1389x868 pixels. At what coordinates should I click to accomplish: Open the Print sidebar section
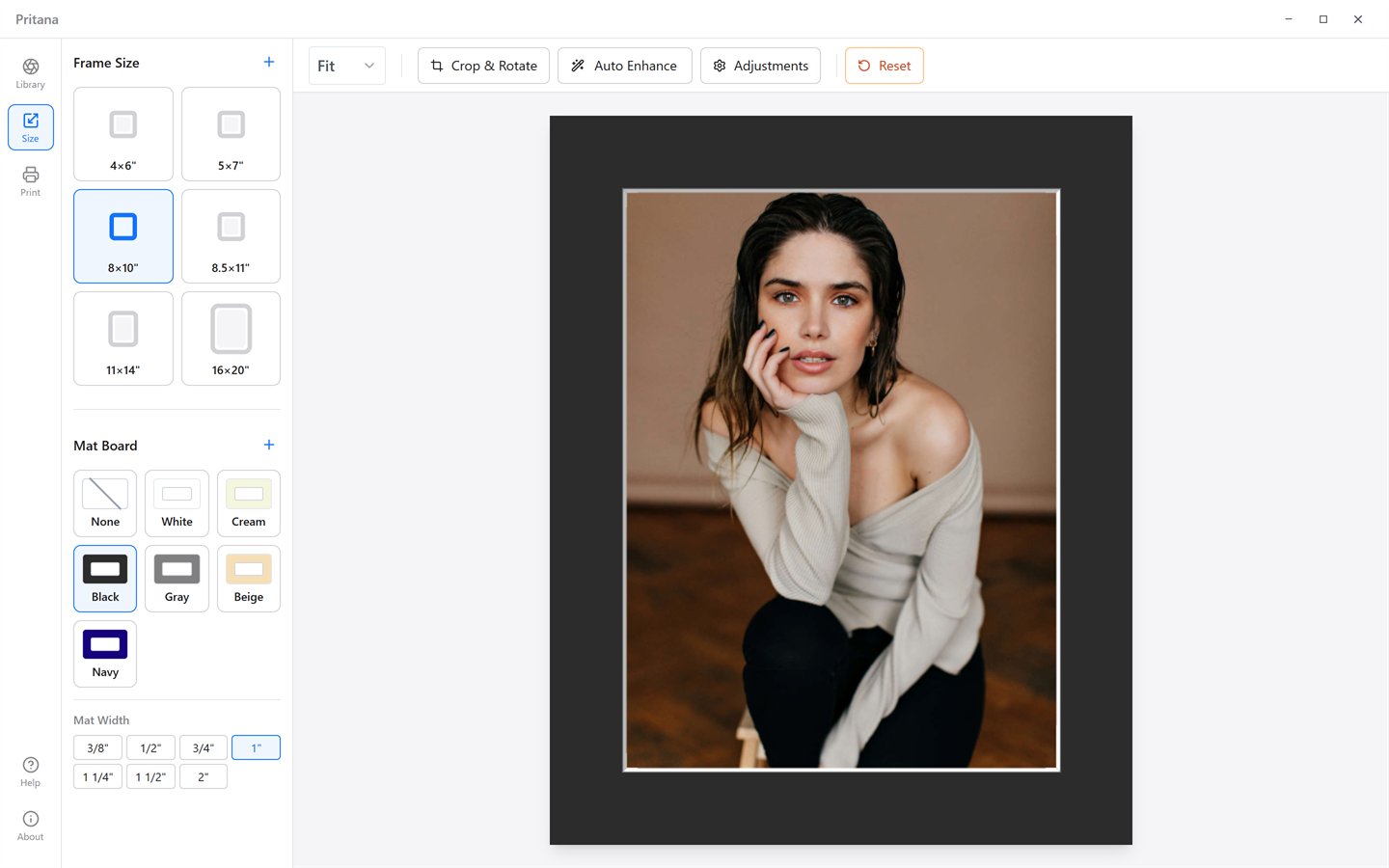point(31,181)
